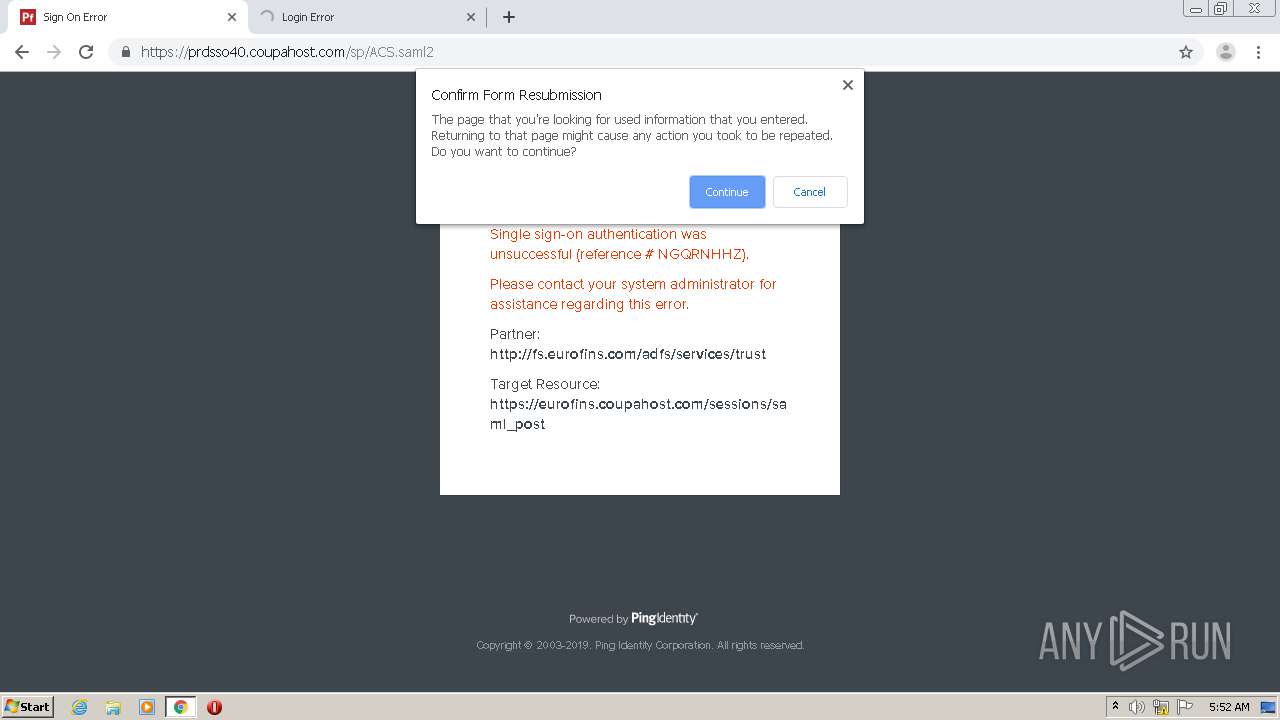Image resolution: width=1280 pixels, height=720 pixels.
Task: Open the Chrome three-dot menu
Action: (1258, 52)
